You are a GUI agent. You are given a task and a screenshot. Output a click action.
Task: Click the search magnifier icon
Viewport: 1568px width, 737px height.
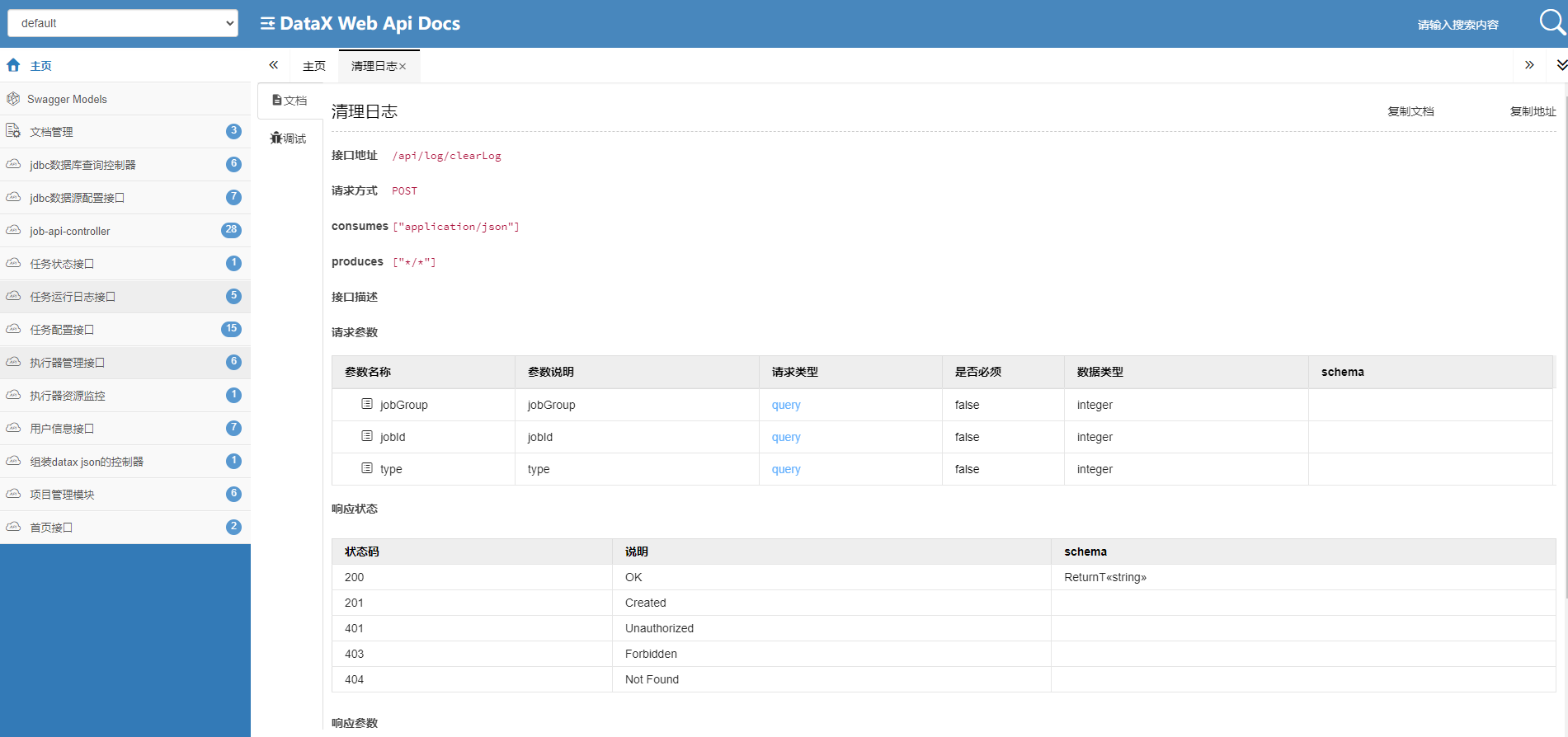point(1552,22)
